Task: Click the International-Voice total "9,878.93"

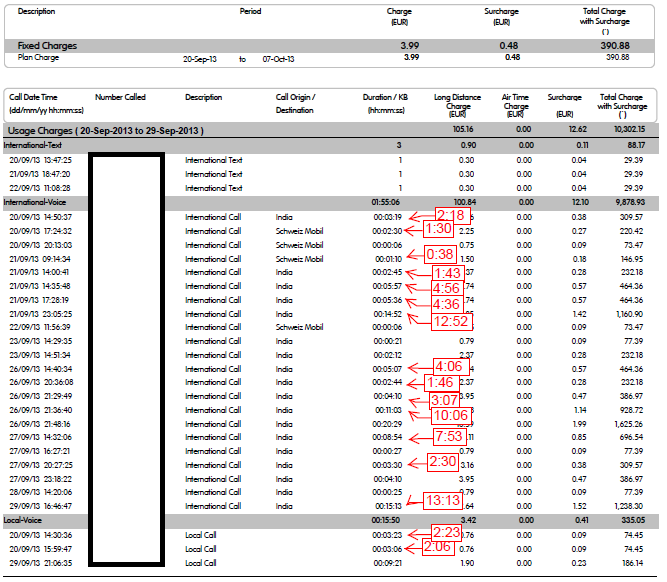Action: (x=630, y=202)
